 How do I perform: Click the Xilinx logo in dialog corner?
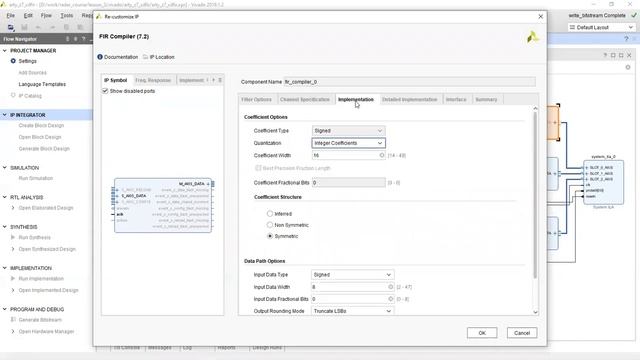(532, 38)
